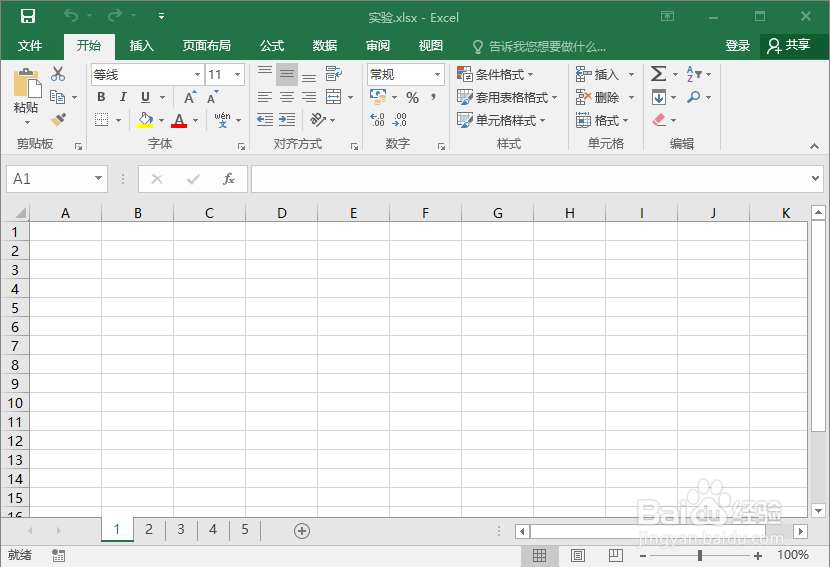Click the Save icon in title bar
The height and width of the screenshot is (567, 830).
tap(28, 16)
